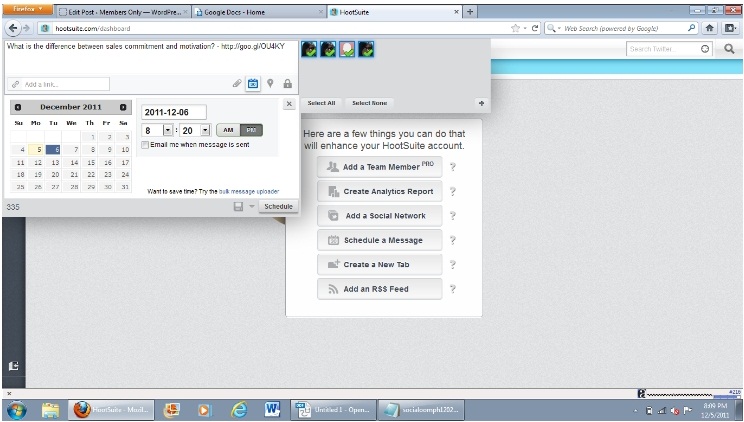The image size is (744, 422).
Task: Click the reload page icon
Action: 535,28
